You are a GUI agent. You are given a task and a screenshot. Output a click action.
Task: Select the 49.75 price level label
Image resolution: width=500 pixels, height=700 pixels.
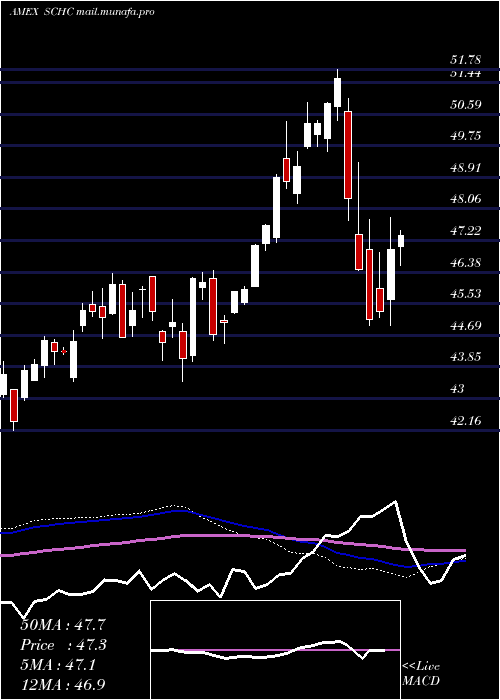465,136
